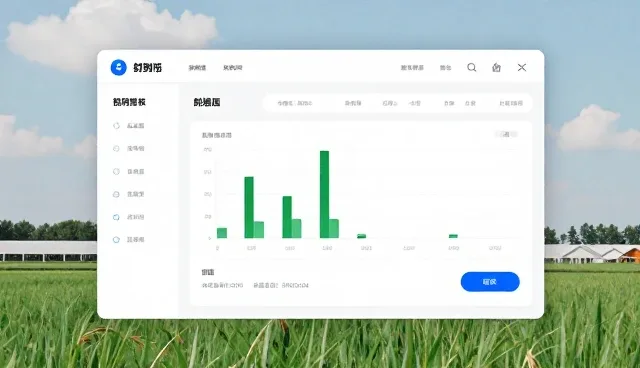Select the first sidebar entry's circle icon
Screen dimensions: 640x368
coord(116,126)
